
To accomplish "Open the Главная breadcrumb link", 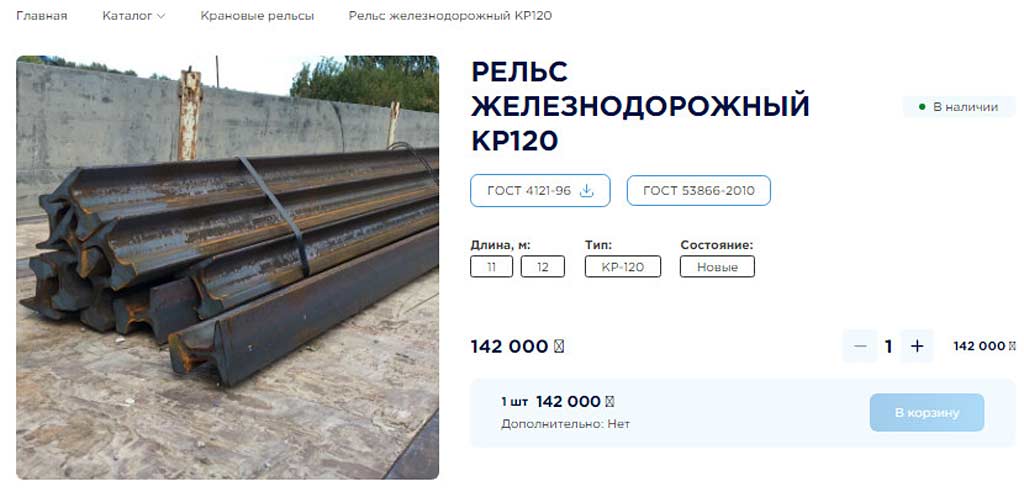I will tap(42, 16).
